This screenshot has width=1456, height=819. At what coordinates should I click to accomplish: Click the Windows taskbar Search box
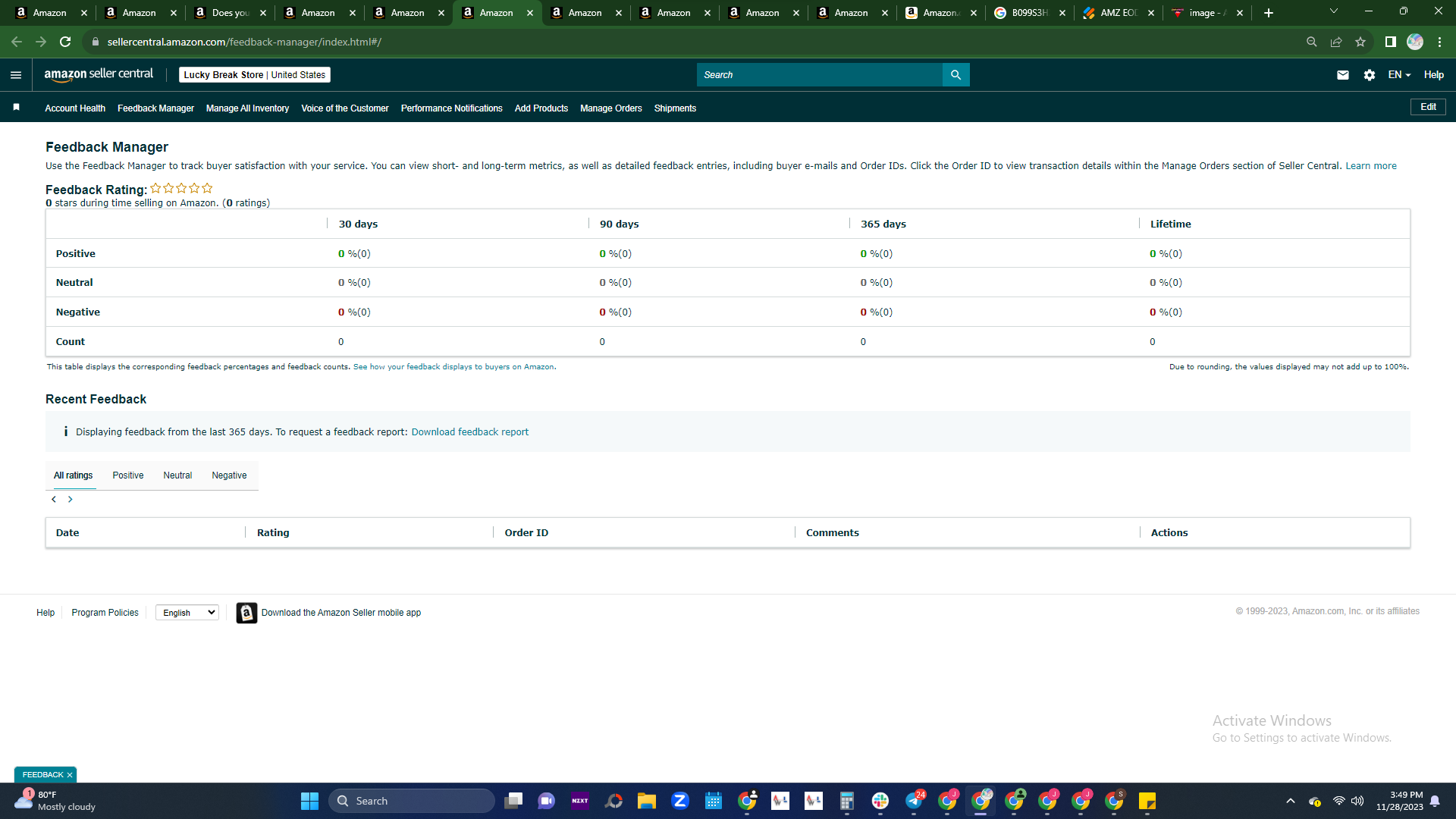(x=412, y=801)
